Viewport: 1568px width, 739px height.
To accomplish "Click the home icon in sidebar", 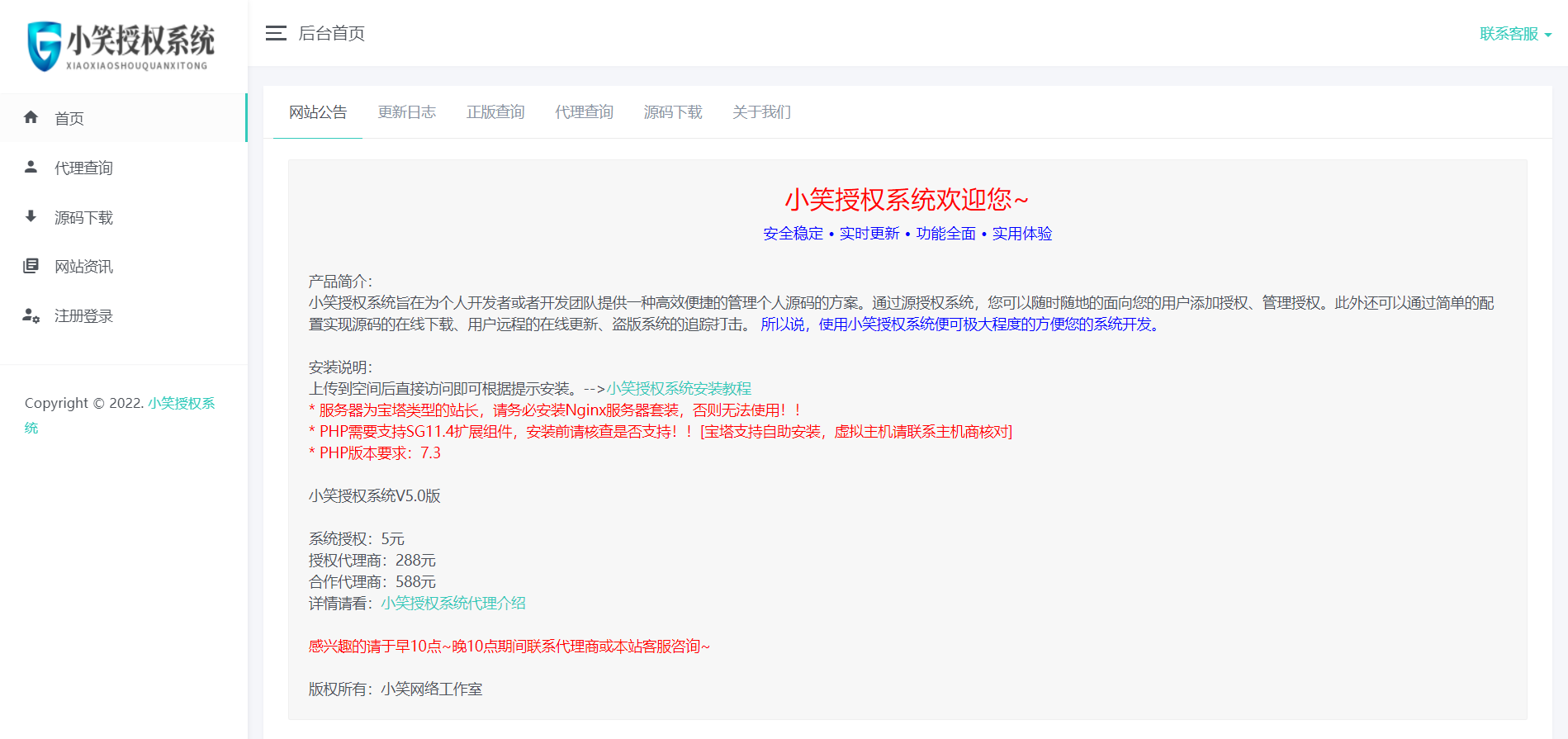I will click(31, 117).
